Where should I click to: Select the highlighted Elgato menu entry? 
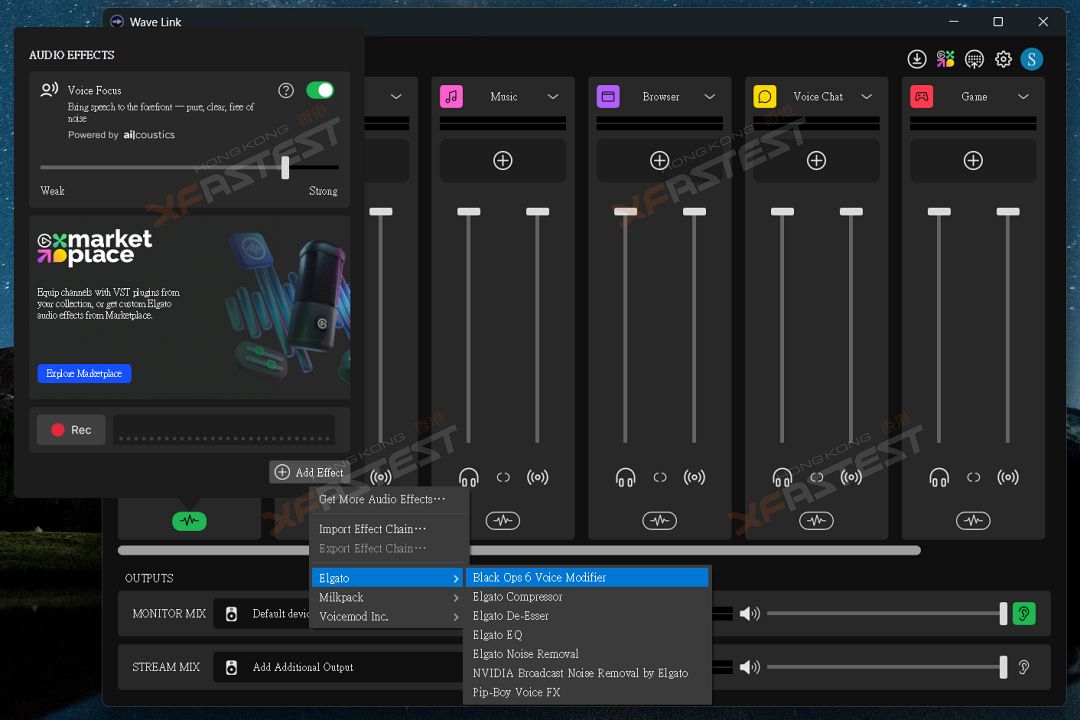pos(388,578)
